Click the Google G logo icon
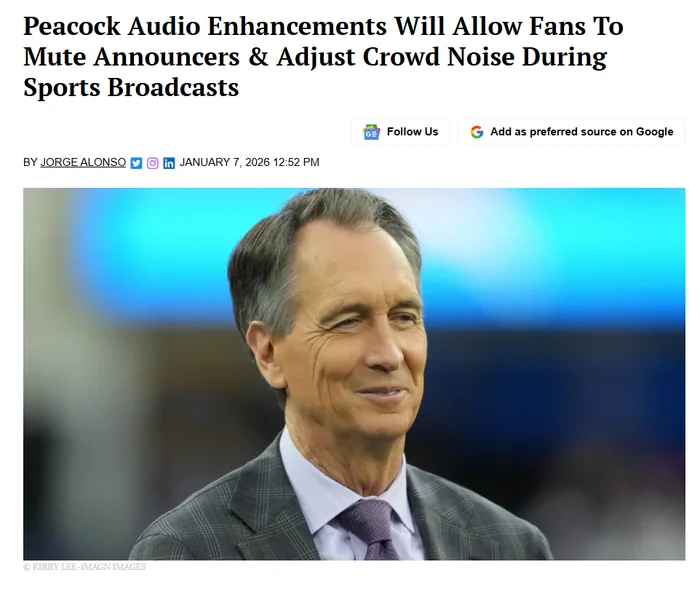Viewport: 700px width, 602px height. [477, 132]
